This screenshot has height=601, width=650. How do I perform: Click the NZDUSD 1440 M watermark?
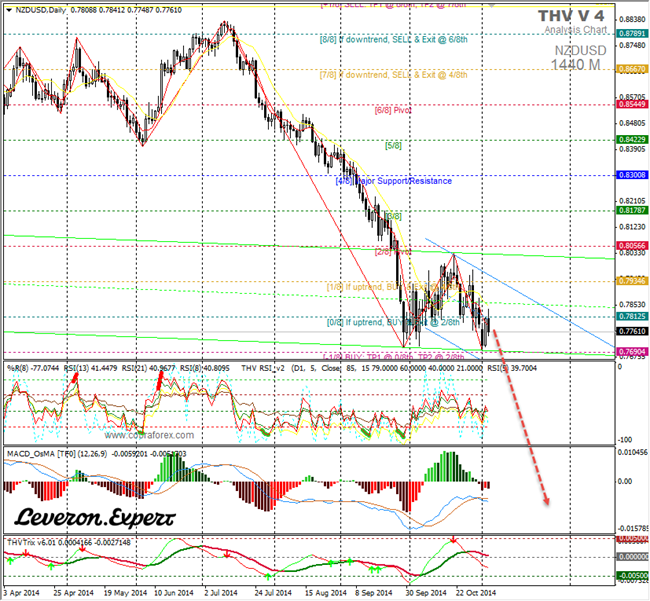pyautogui.click(x=574, y=56)
